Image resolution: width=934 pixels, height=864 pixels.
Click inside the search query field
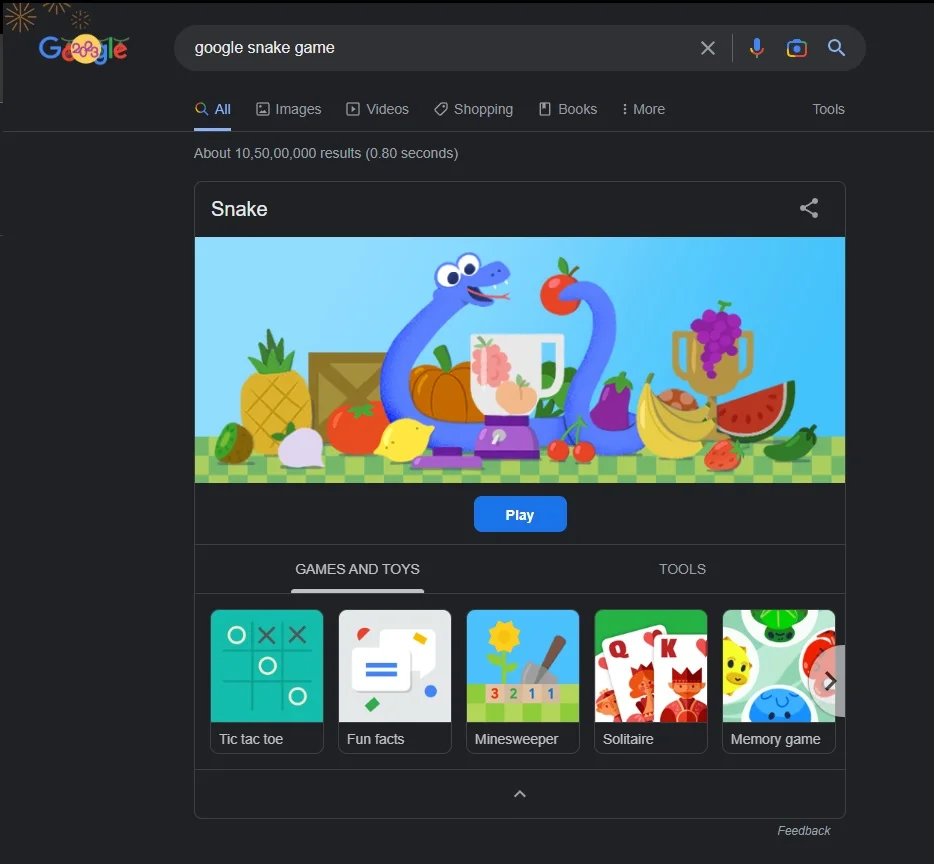[x=441, y=48]
